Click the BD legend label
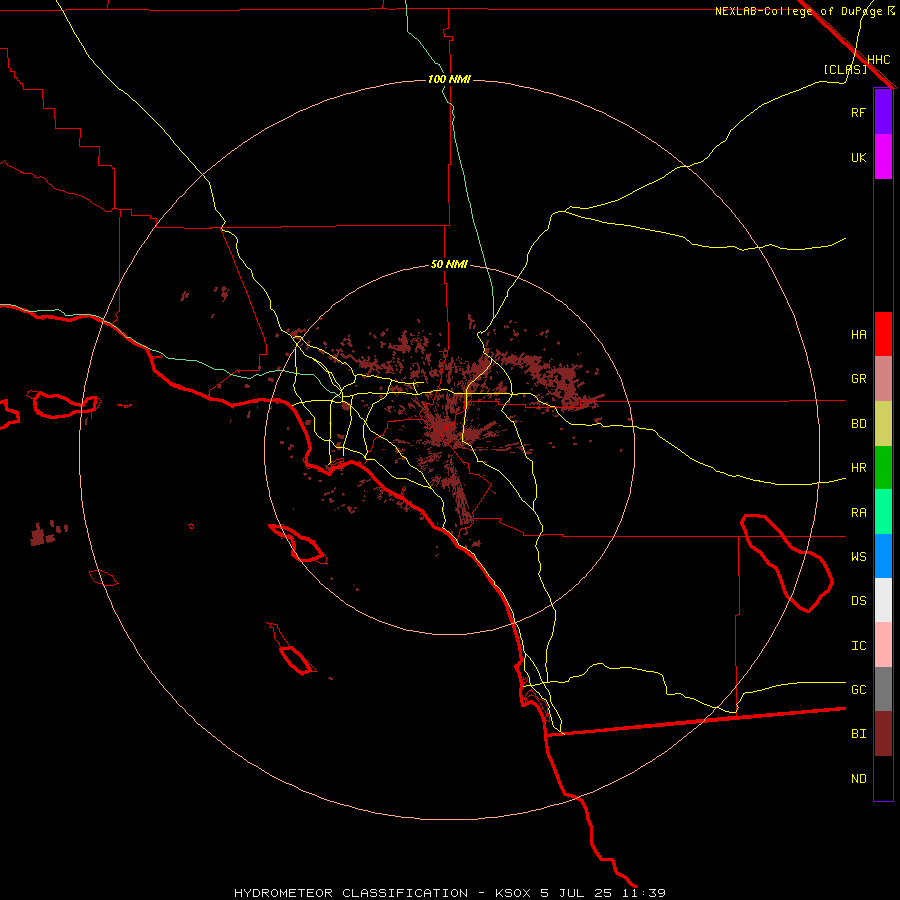The width and height of the screenshot is (900, 900). [858, 424]
